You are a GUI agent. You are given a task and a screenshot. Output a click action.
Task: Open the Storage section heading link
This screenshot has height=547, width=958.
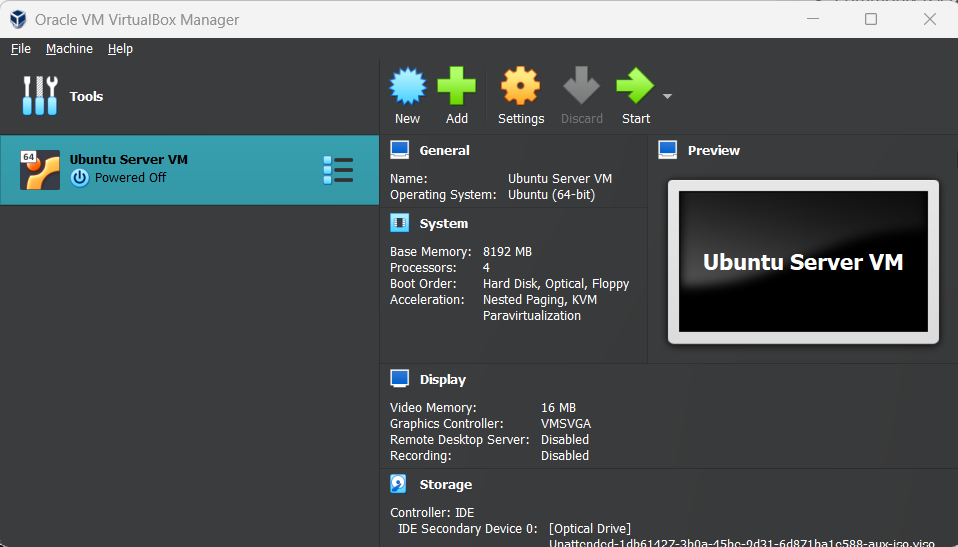(445, 485)
